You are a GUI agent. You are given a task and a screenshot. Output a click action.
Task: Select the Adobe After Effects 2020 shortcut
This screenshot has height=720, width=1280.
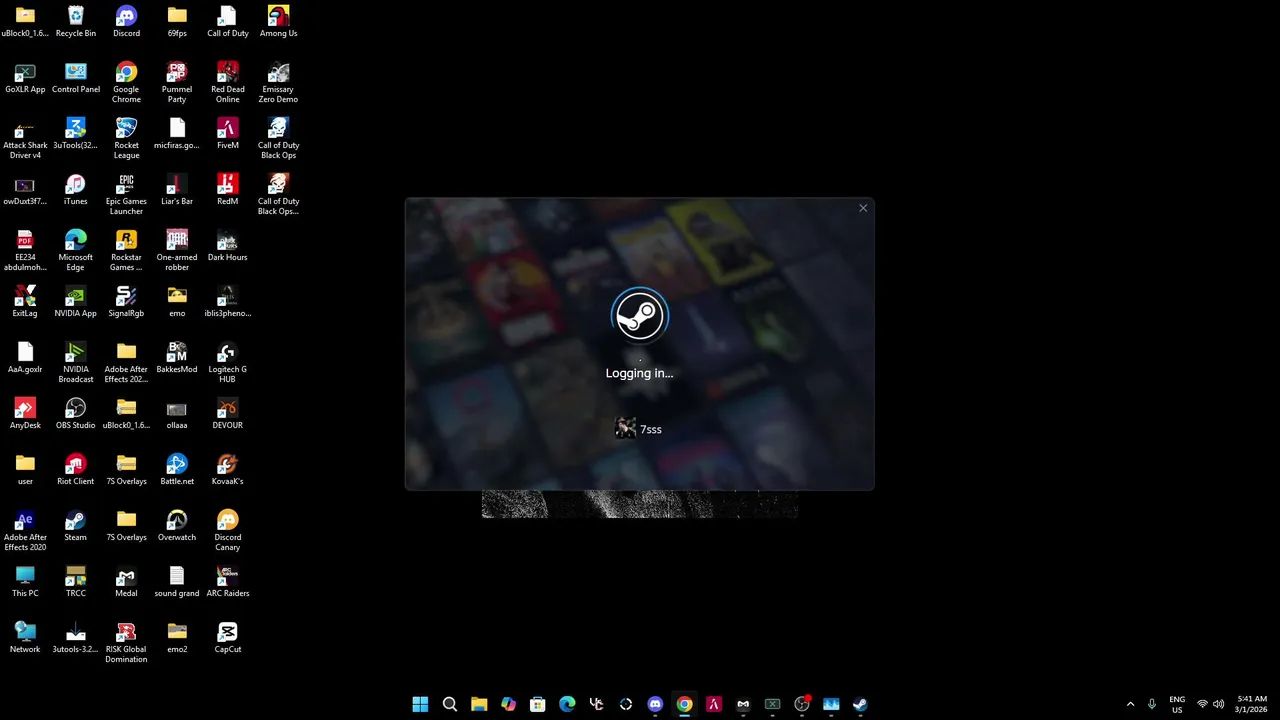click(25, 530)
